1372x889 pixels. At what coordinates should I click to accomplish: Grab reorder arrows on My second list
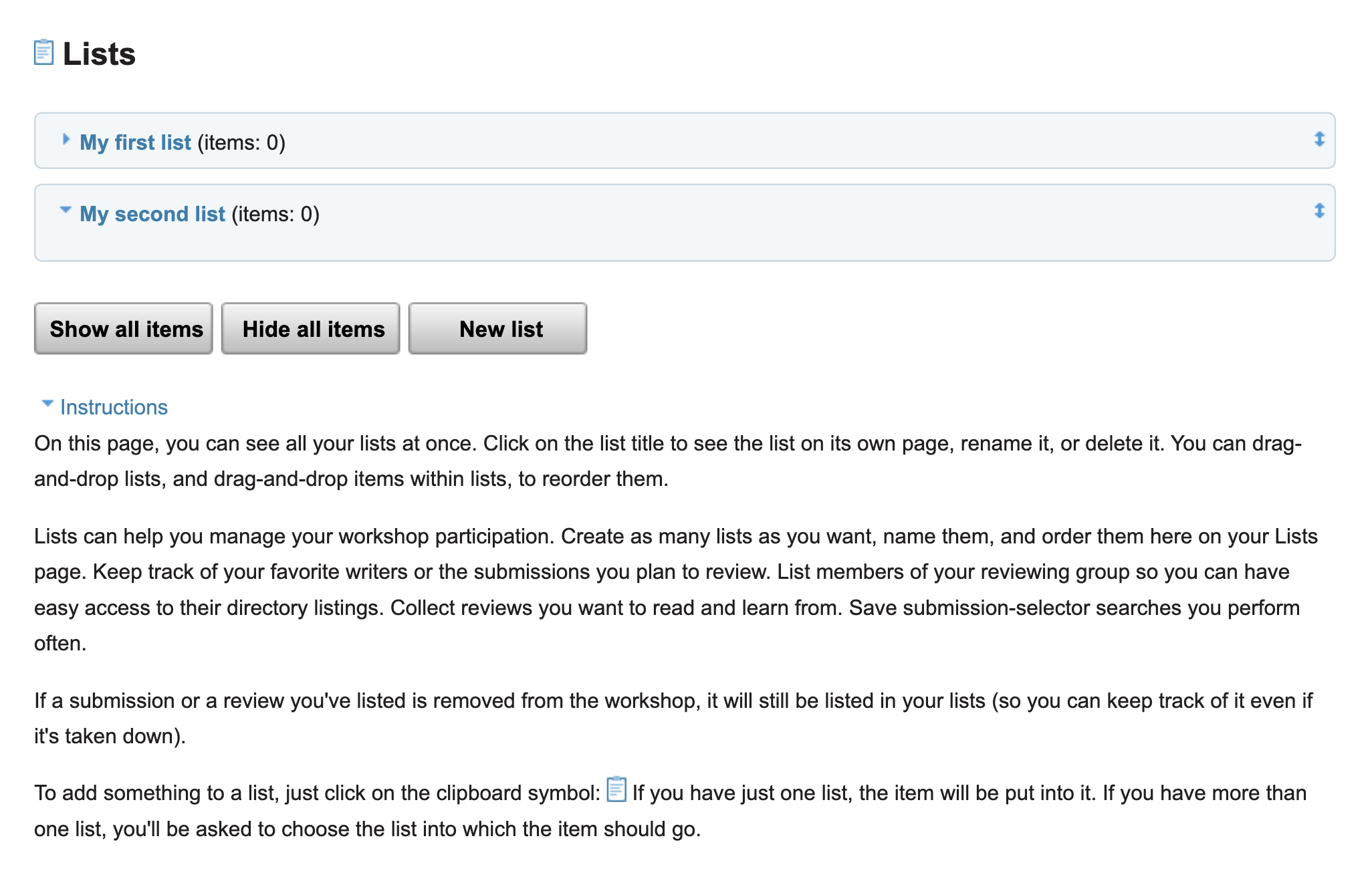click(1319, 211)
